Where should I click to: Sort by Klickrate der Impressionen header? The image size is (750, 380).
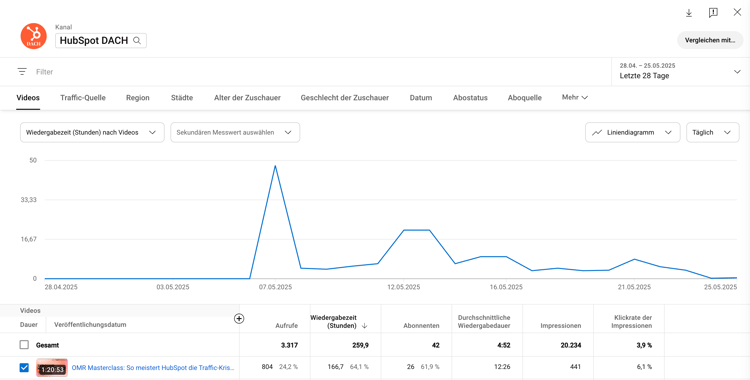(633, 322)
